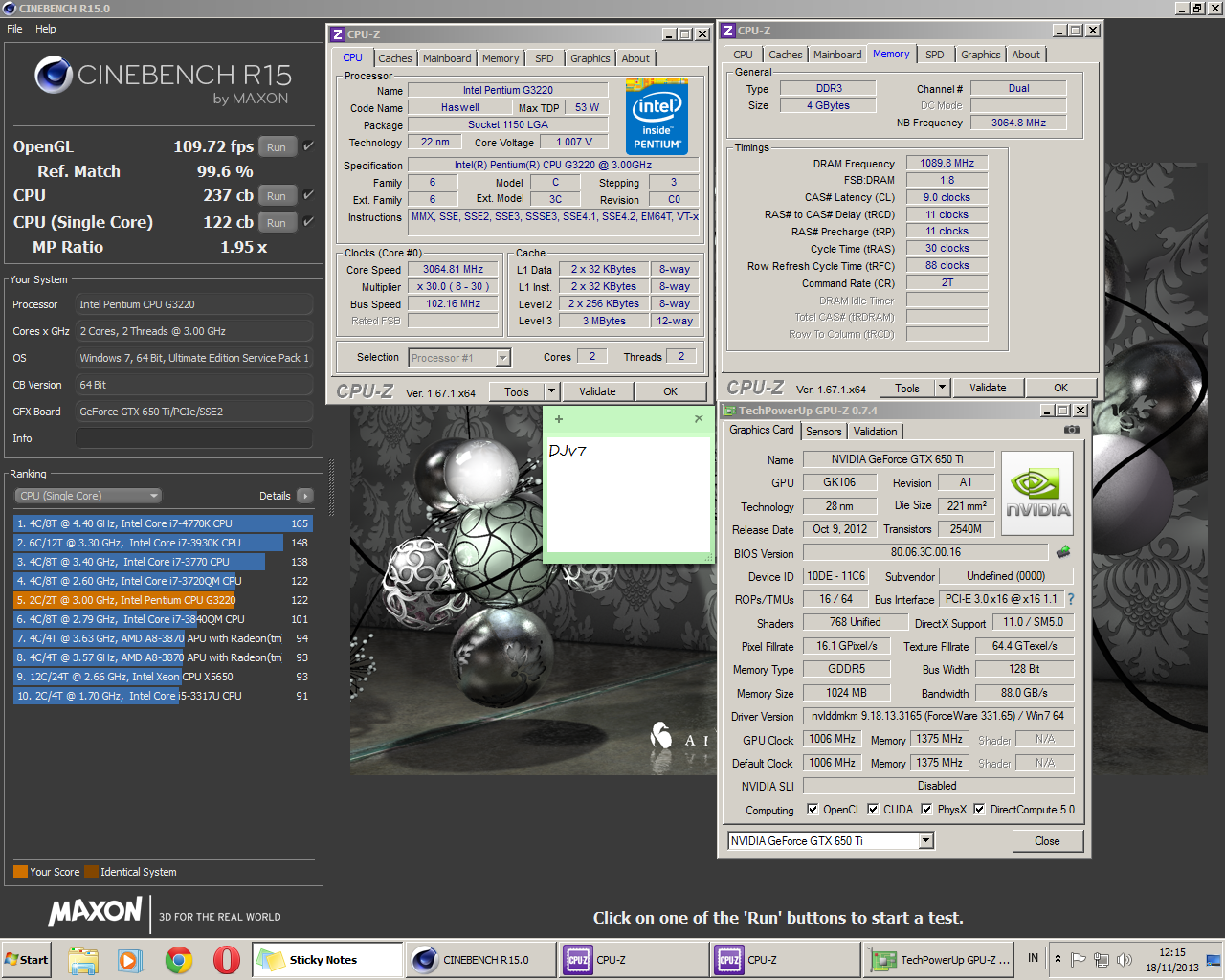Switch to Caches tab in left CPU-Z window
This screenshot has width=1225, height=980.
click(x=394, y=58)
